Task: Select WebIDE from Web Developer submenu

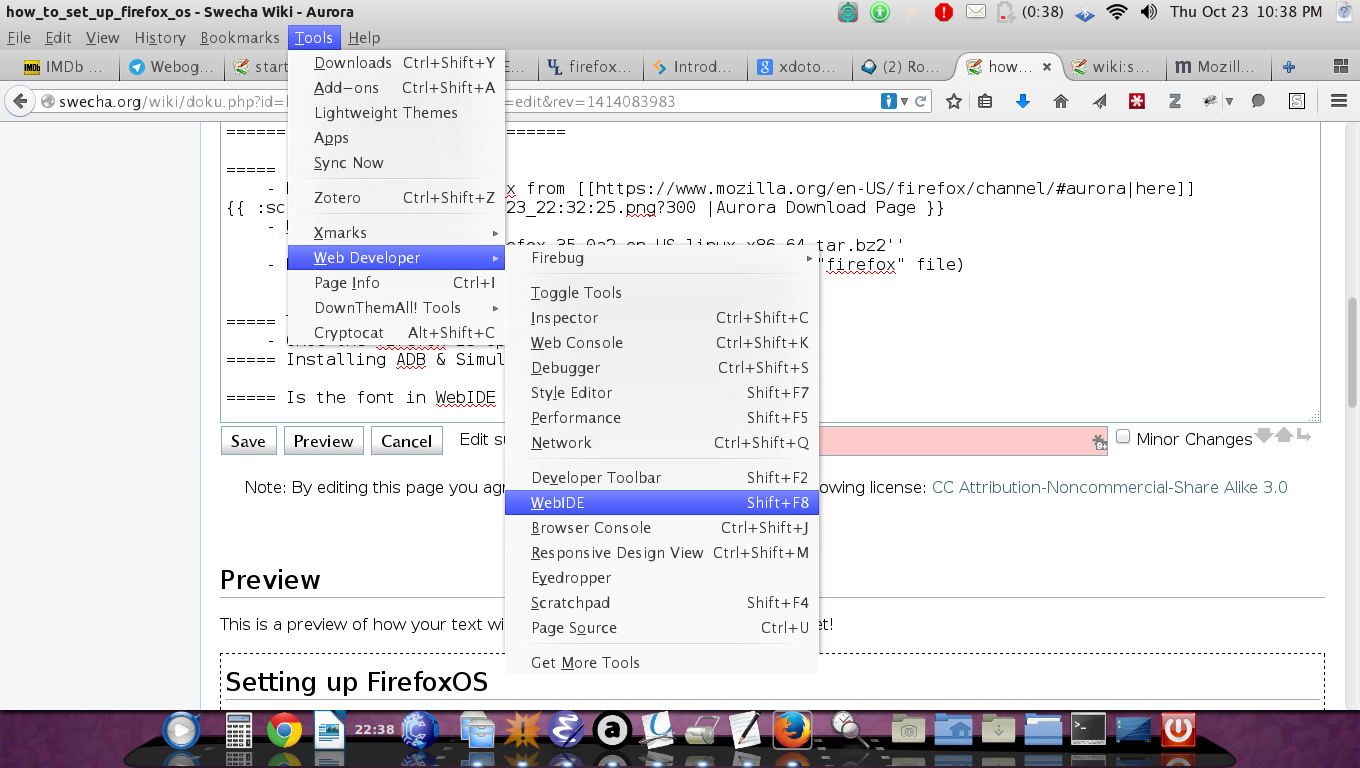Action: pyautogui.click(x=662, y=502)
